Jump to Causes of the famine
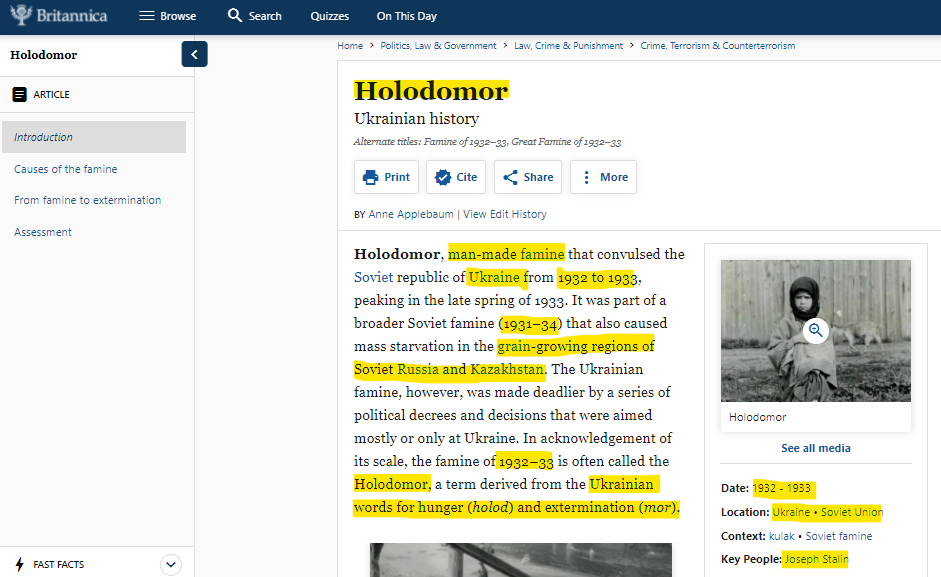Screen dimensions: 941x577 [65, 169]
